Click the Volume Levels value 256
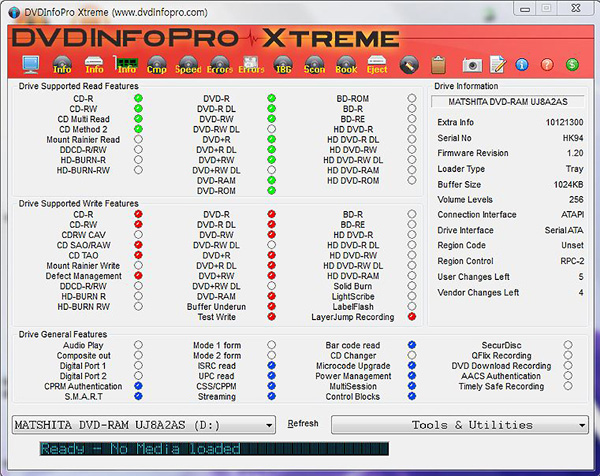Image resolution: width=600 pixels, height=476 pixels. tap(576, 200)
